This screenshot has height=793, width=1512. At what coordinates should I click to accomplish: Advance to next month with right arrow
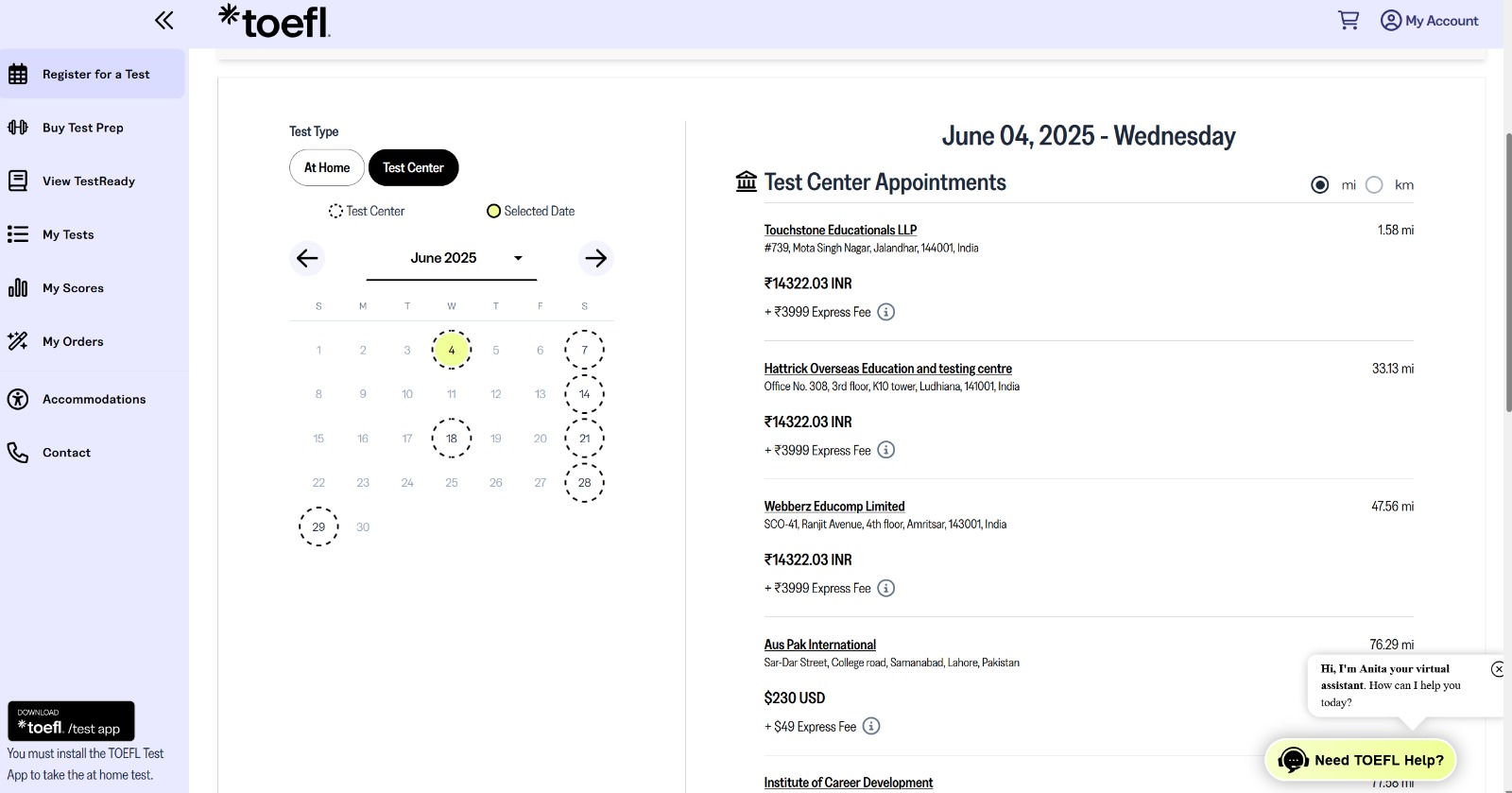[595, 258]
